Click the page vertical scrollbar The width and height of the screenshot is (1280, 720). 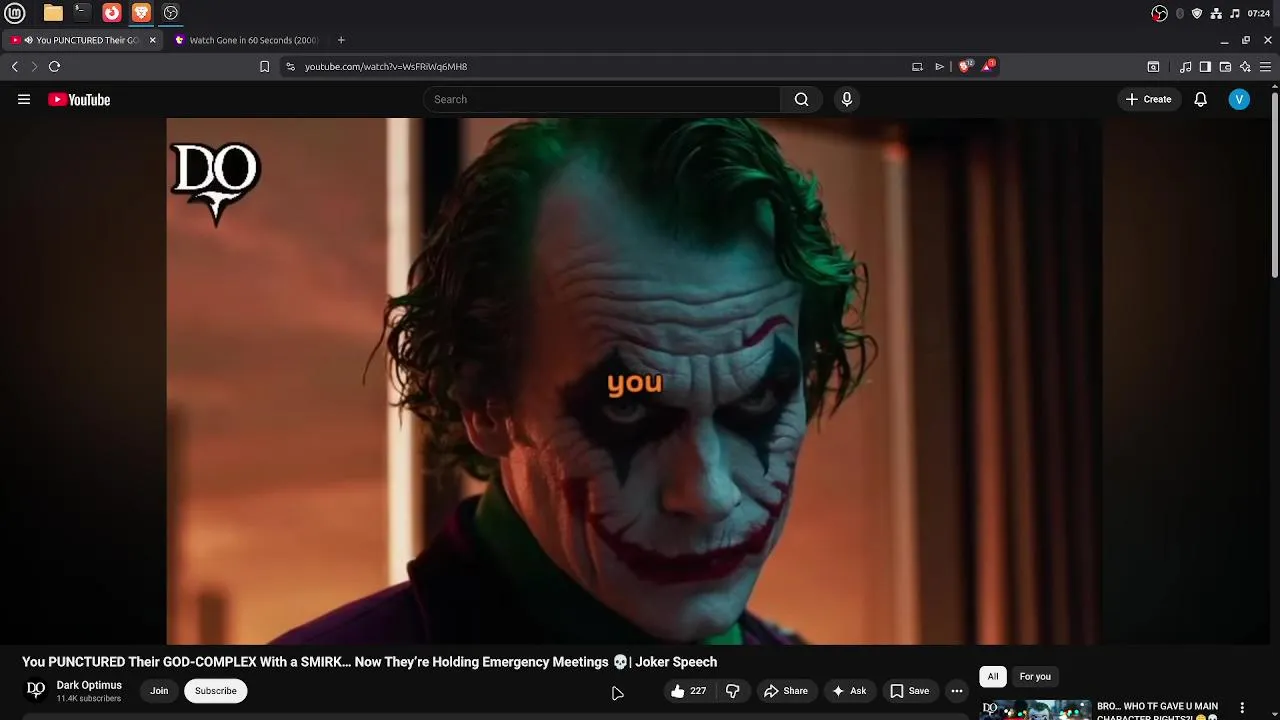click(1275, 185)
